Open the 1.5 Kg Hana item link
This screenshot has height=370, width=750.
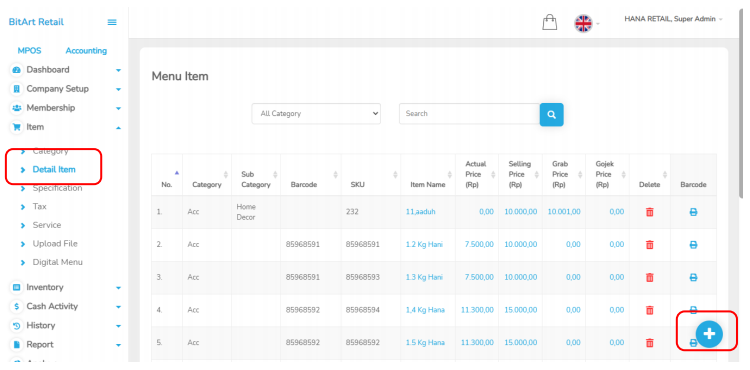click(x=425, y=343)
